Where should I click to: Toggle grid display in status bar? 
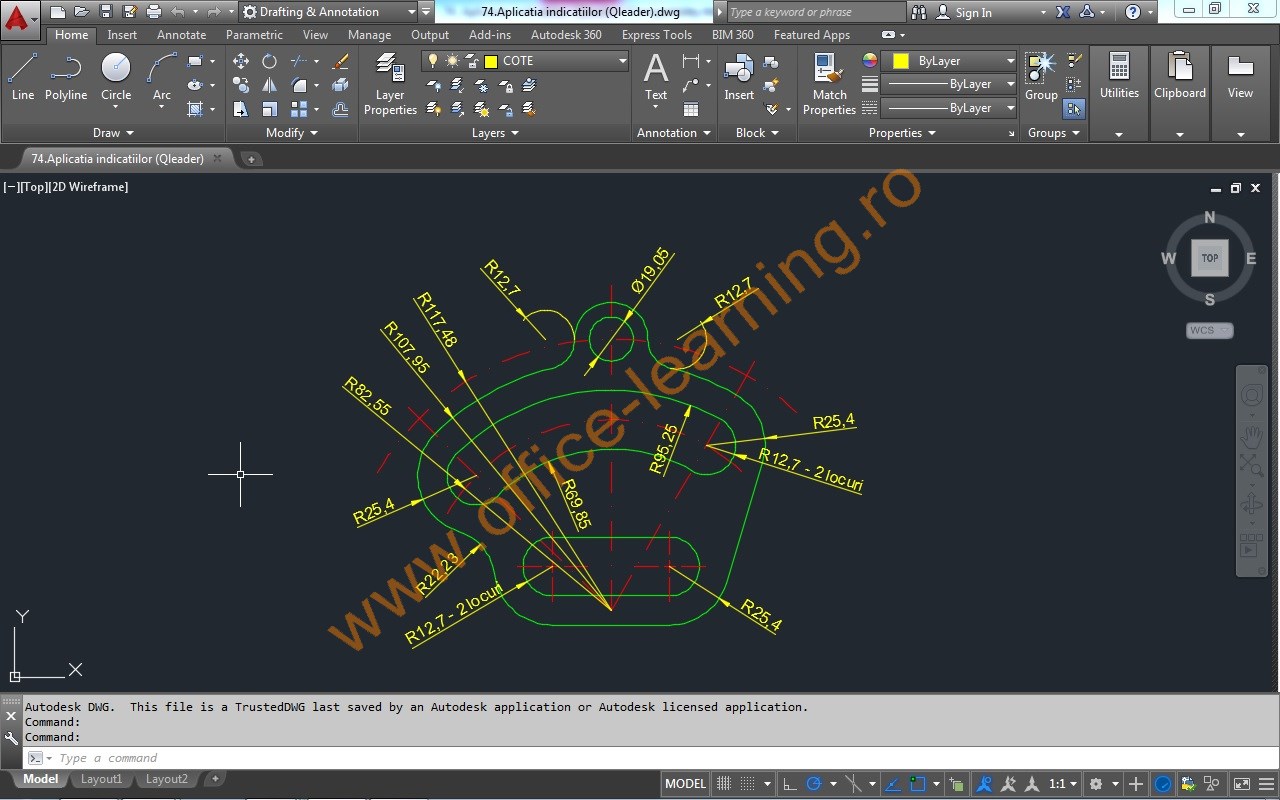click(724, 784)
